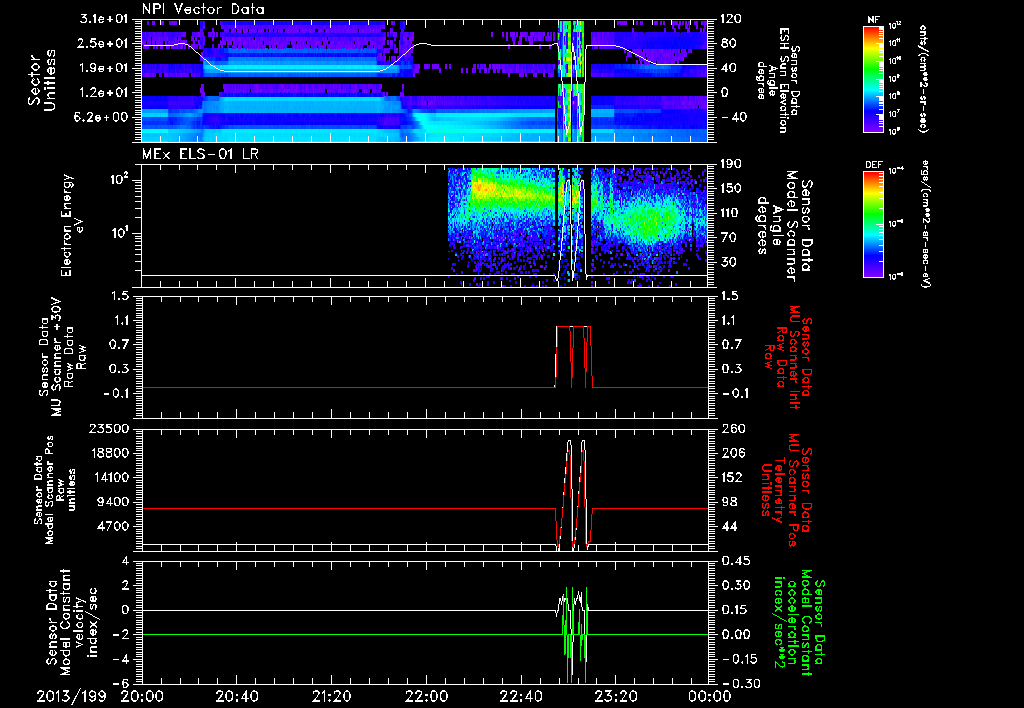Click the '2.5e+01' sector axis value
Viewport: 1024px width, 708px height.
(x=104, y=43)
